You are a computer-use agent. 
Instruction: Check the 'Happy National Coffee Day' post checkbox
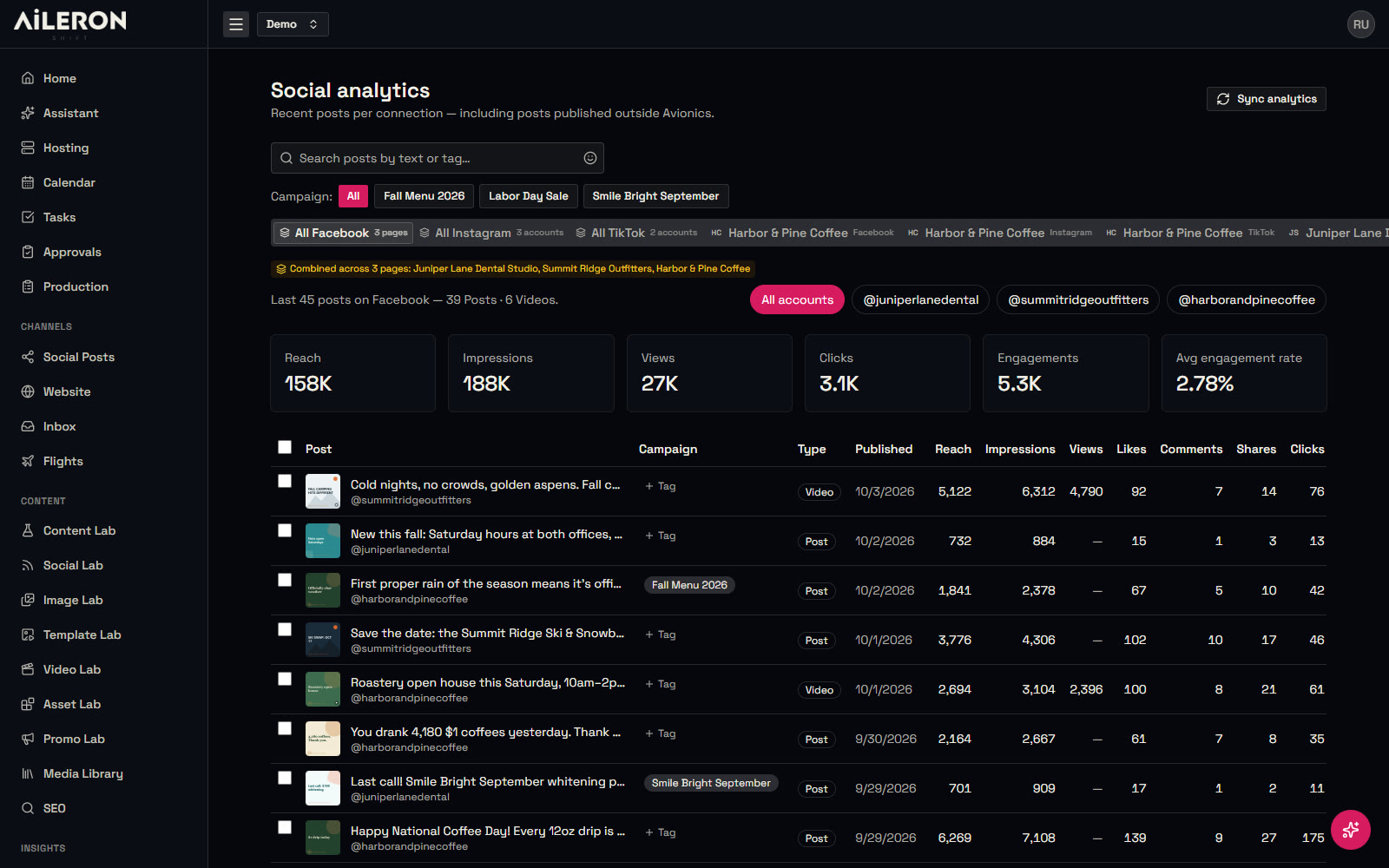pyautogui.click(x=285, y=827)
